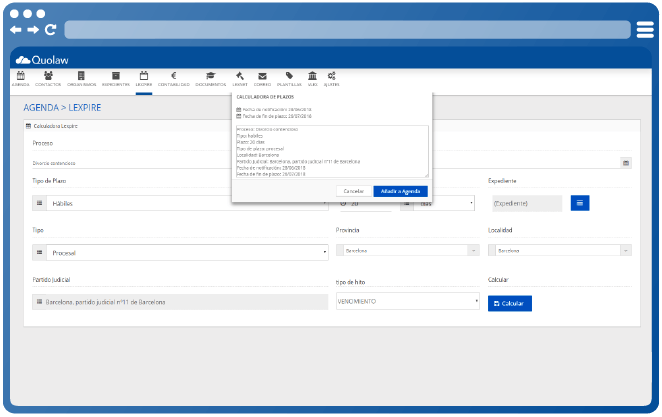The width and height of the screenshot is (662, 417).
Task: Open the Plantillas tag icon
Action: (x=289, y=76)
